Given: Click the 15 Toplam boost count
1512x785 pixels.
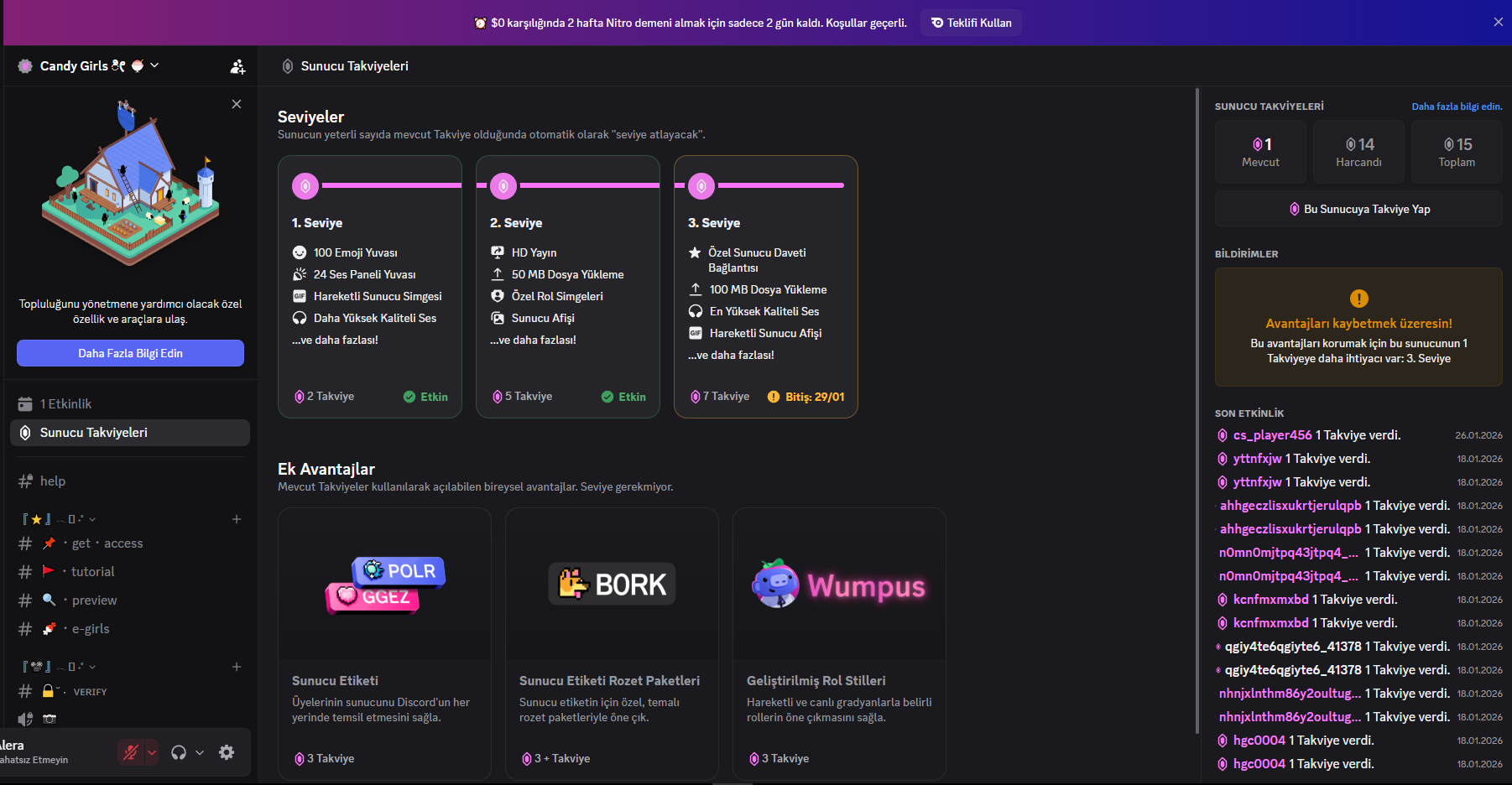Looking at the screenshot, I should pyautogui.click(x=1457, y=152).
